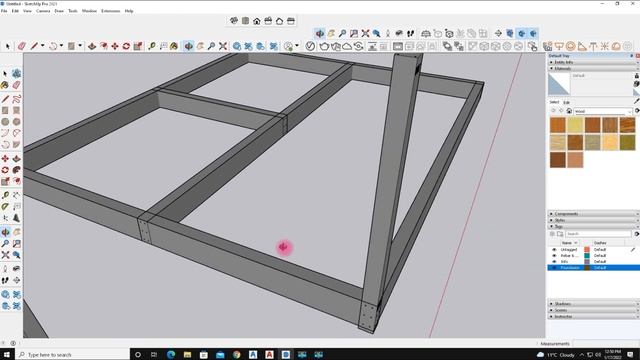Open the File menu
Image resolution: width=640 pixels, height=360 pixels.
[x=4, y=11]
